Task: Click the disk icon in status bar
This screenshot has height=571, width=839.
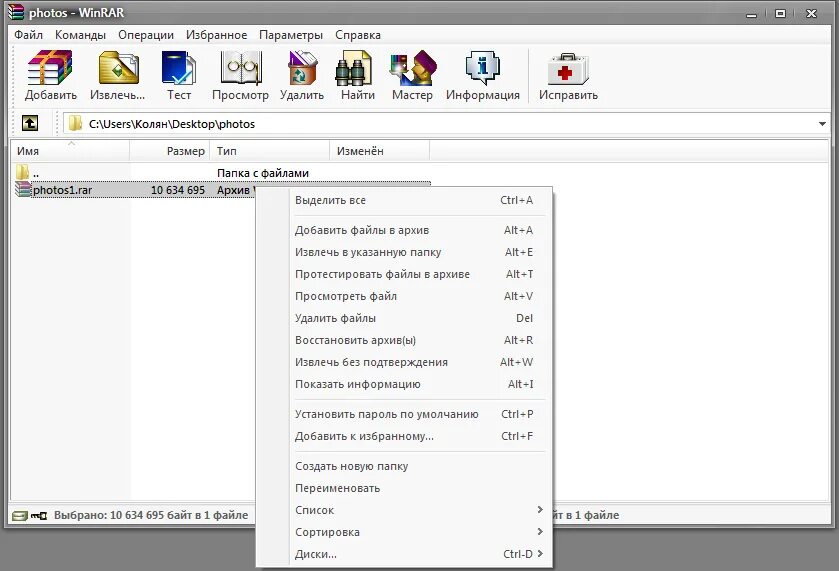Action: [x=20, y=515]
